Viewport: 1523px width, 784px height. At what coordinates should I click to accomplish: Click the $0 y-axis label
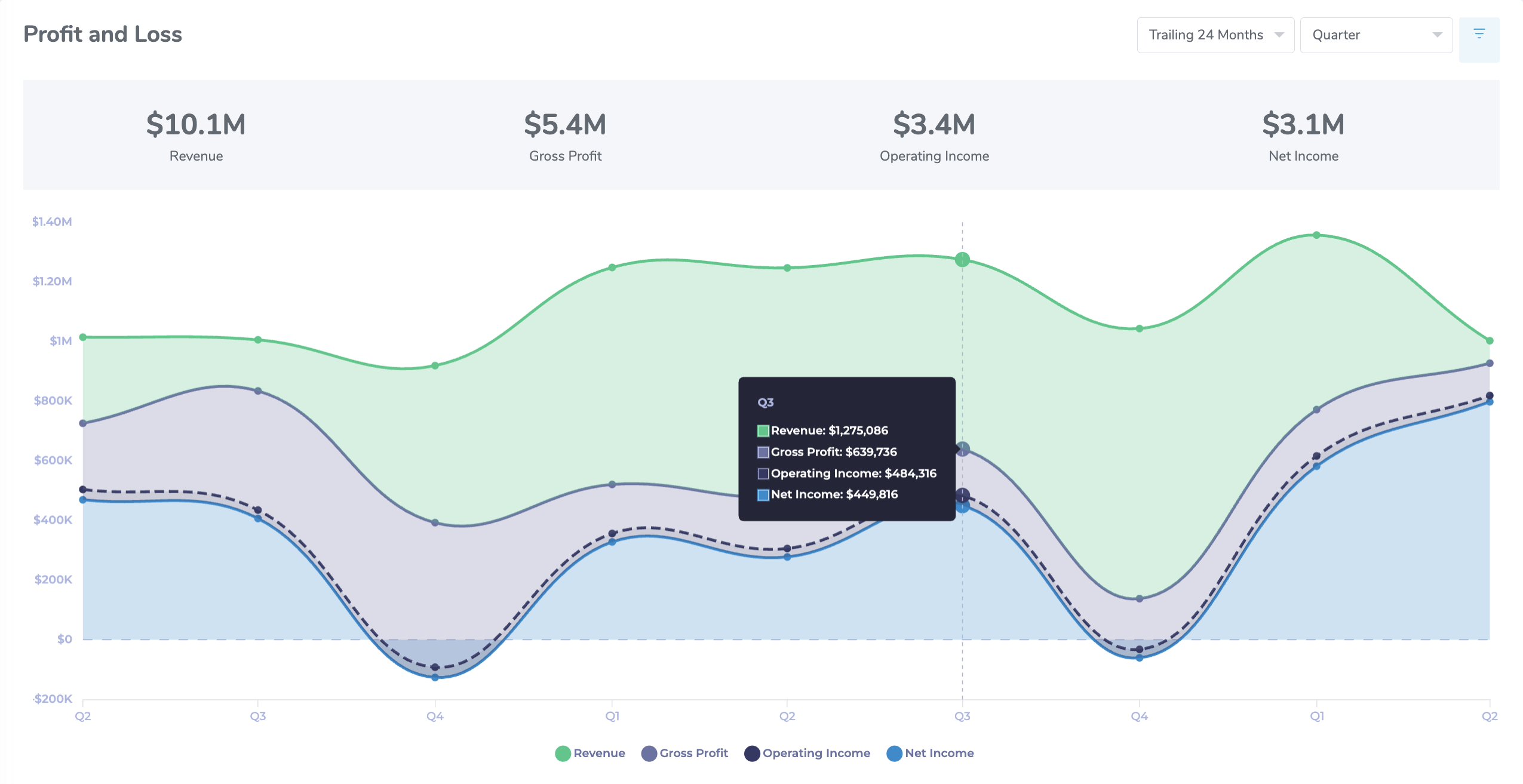click(x=65, y=639)
